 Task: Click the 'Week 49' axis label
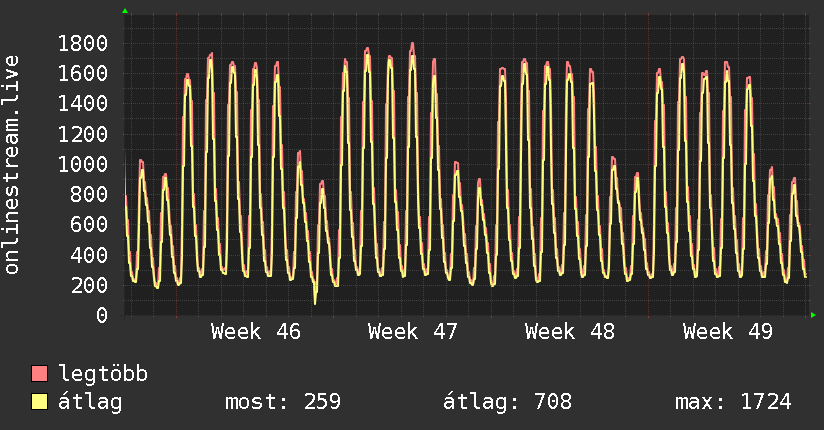(x=728, y=332)
